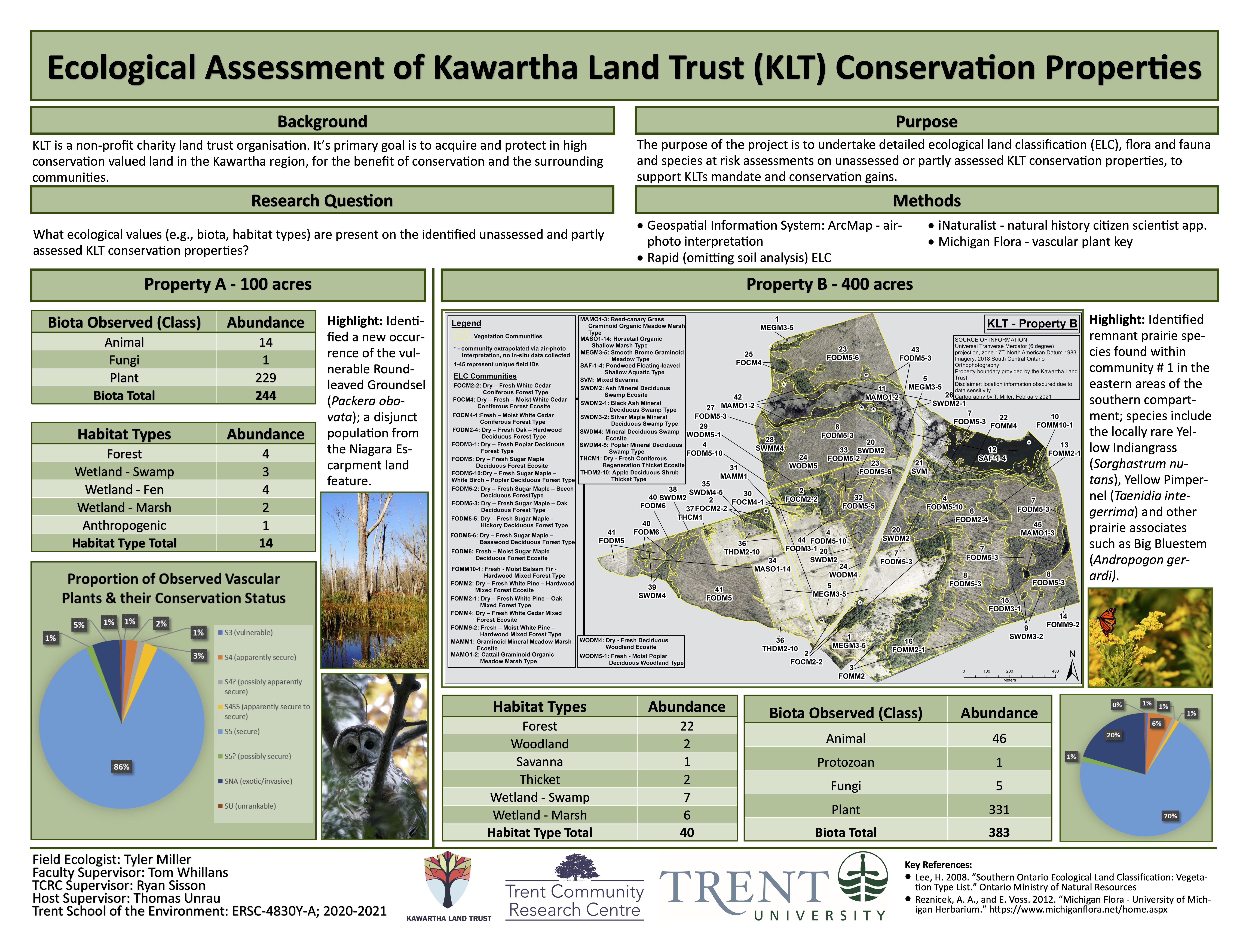Click the S4 (apparently secure) orange legend square
1249x952 pixels.
pyautogui.click(x=221, y=657)
